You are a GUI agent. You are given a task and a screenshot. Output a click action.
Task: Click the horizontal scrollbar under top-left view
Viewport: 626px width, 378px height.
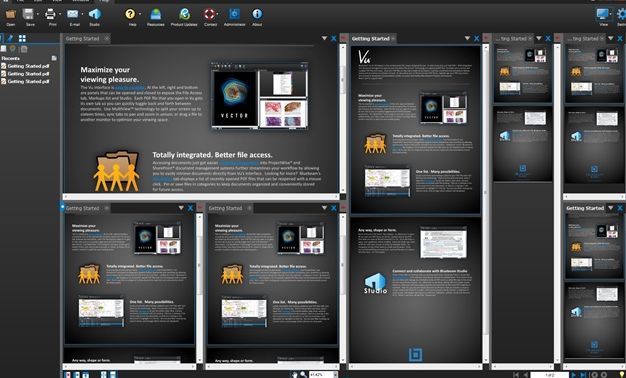tap(201, 196)
